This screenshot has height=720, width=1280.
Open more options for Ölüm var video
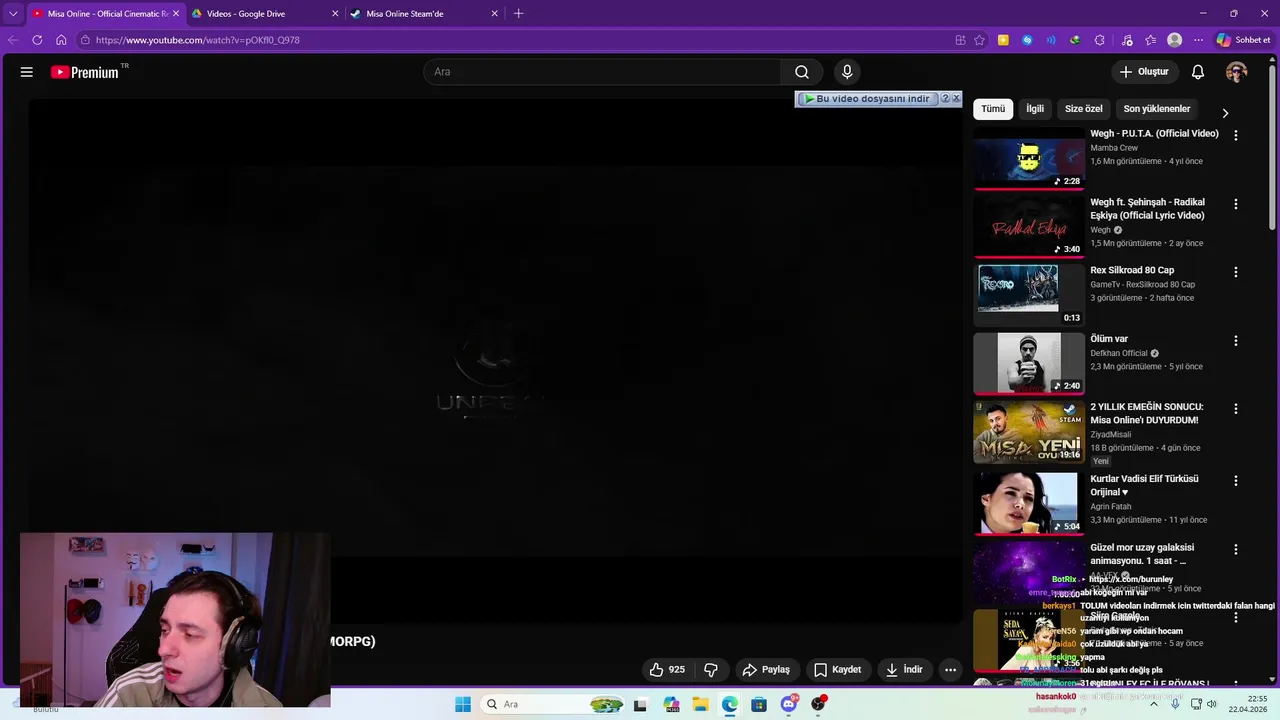click(1236, 340)
